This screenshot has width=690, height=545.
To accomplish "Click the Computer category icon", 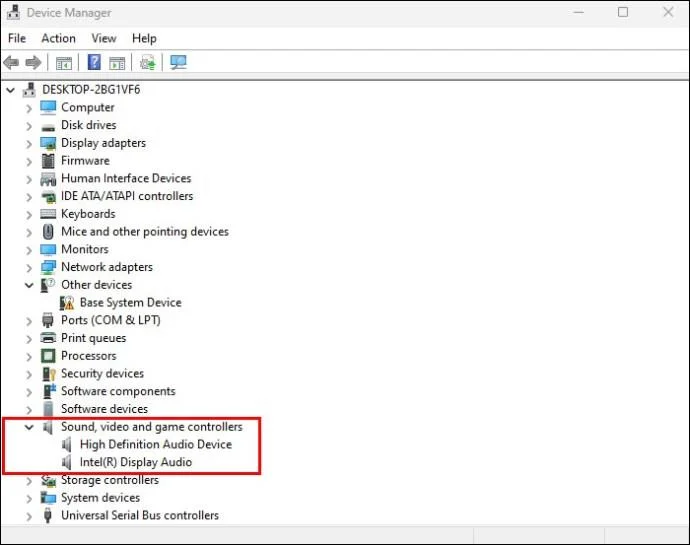I will (x=48, y=107).
